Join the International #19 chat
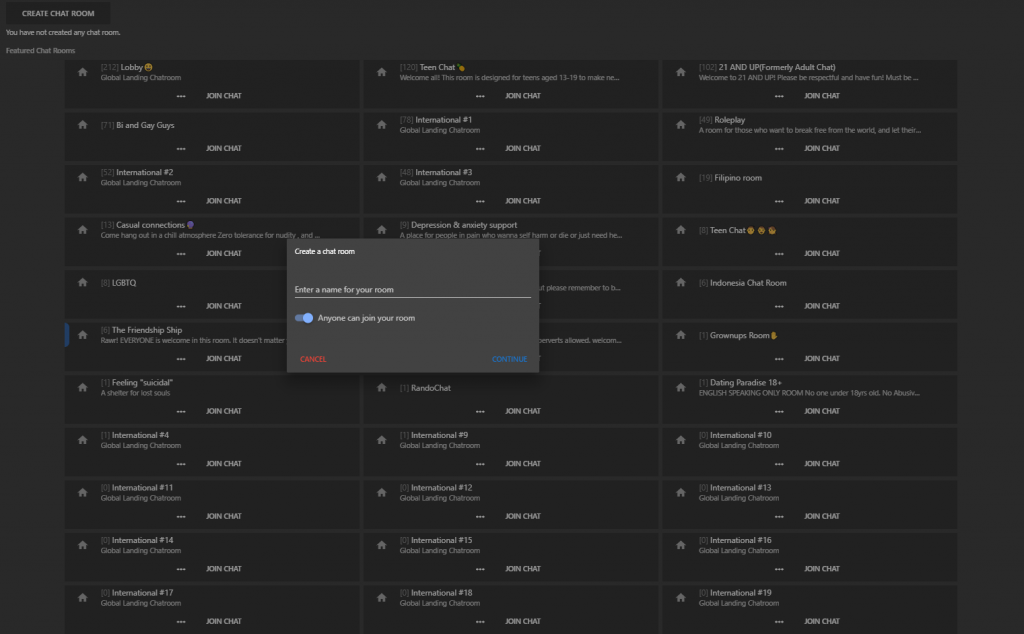Image resolution: width=1024 pixels, height=634 pixels. (822, 621)
